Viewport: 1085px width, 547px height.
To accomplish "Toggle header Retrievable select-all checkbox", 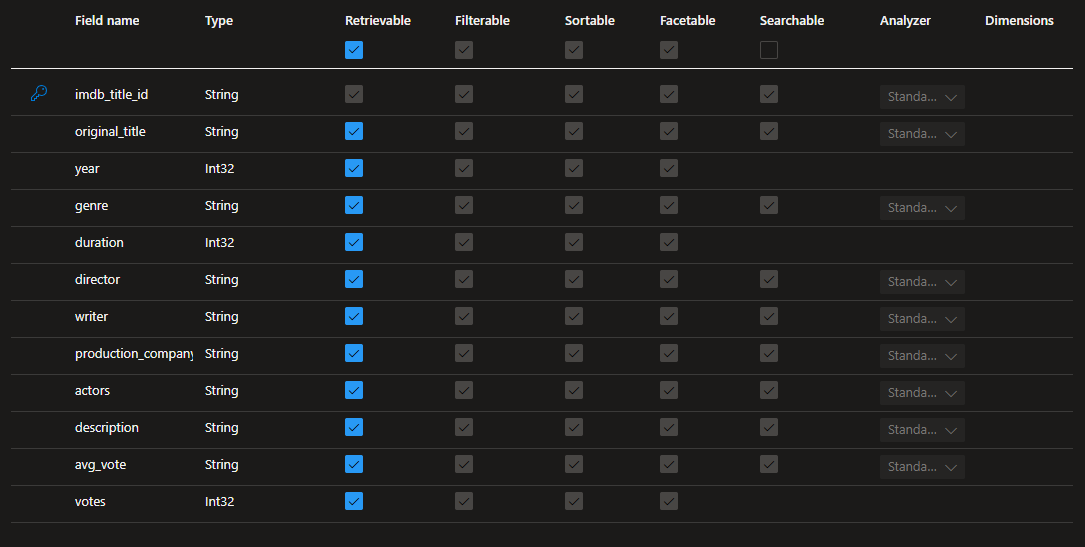I will tap(354, 50).
